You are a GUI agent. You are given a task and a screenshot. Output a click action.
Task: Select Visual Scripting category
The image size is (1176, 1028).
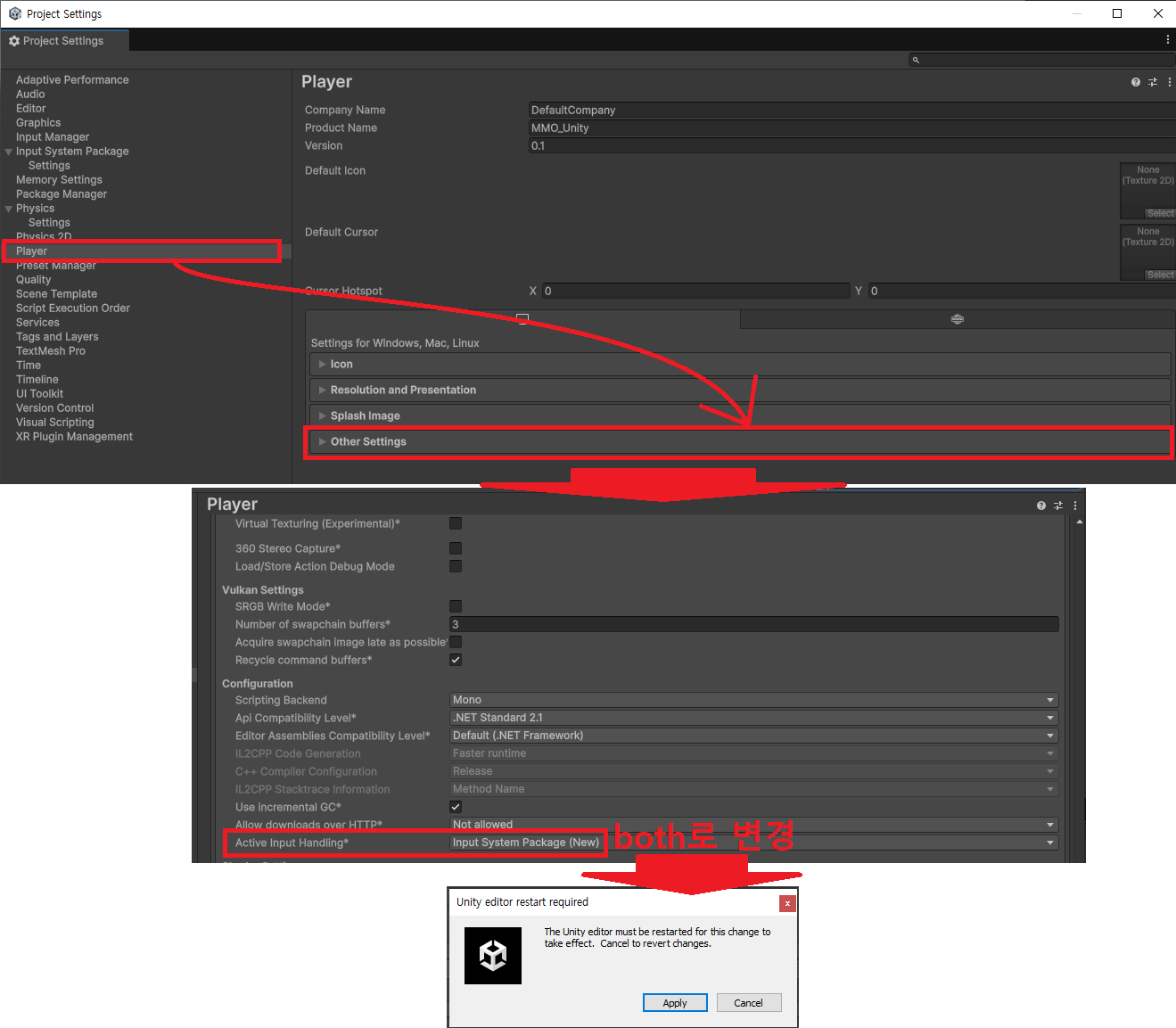coord(54,423)
